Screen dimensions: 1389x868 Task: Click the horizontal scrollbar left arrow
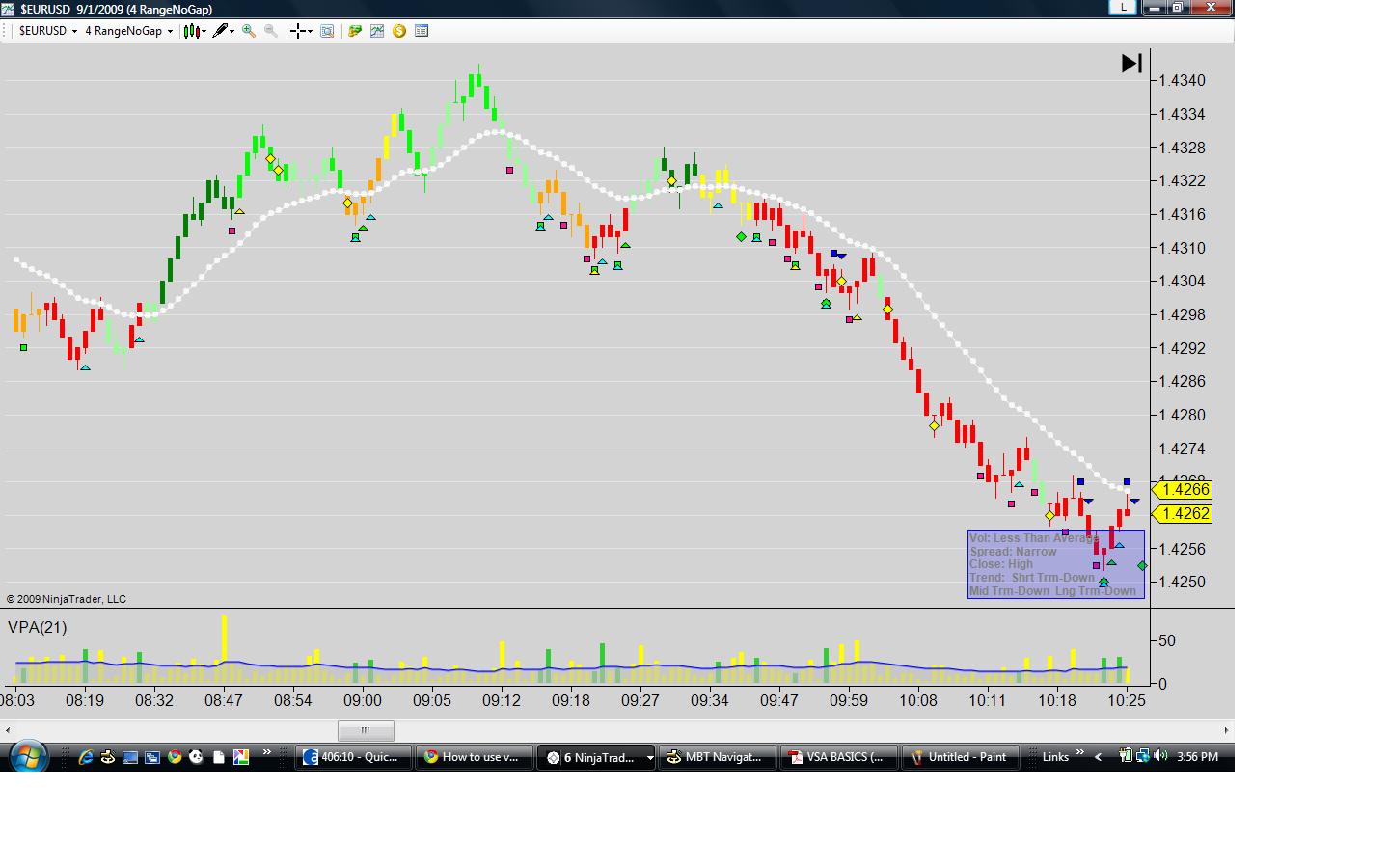(8, 730)
